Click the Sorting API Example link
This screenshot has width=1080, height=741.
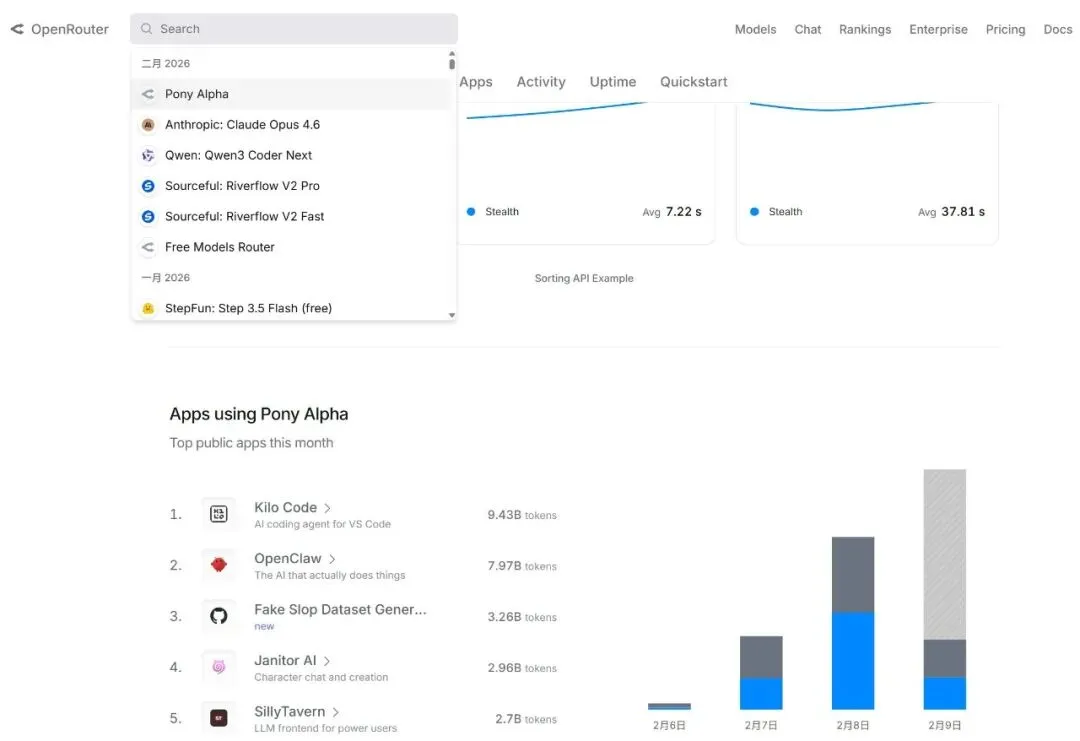584,278
